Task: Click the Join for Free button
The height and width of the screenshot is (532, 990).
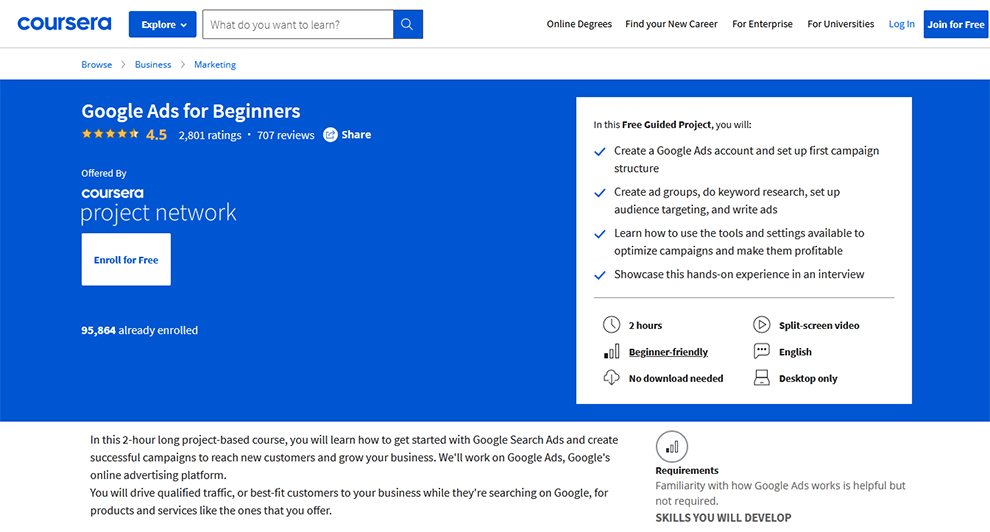Action: pos(955,25)
